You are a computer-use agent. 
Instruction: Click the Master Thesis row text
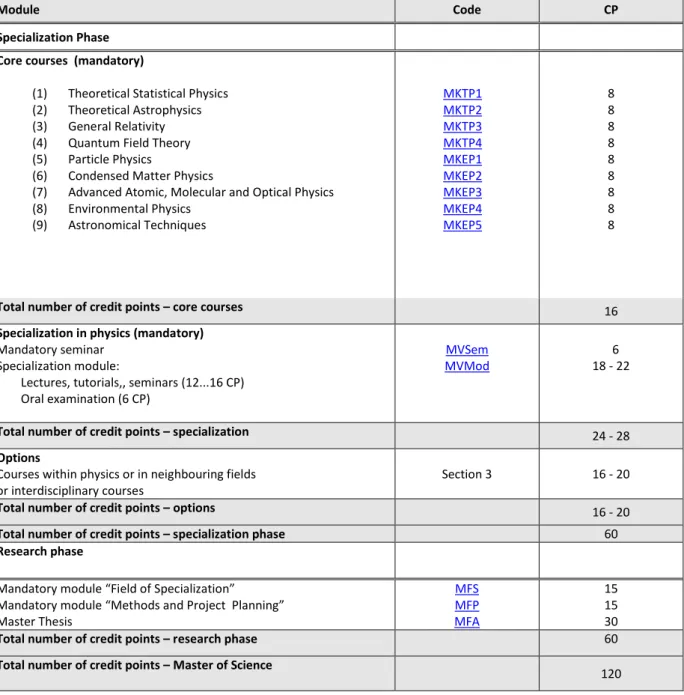[36, 621]
